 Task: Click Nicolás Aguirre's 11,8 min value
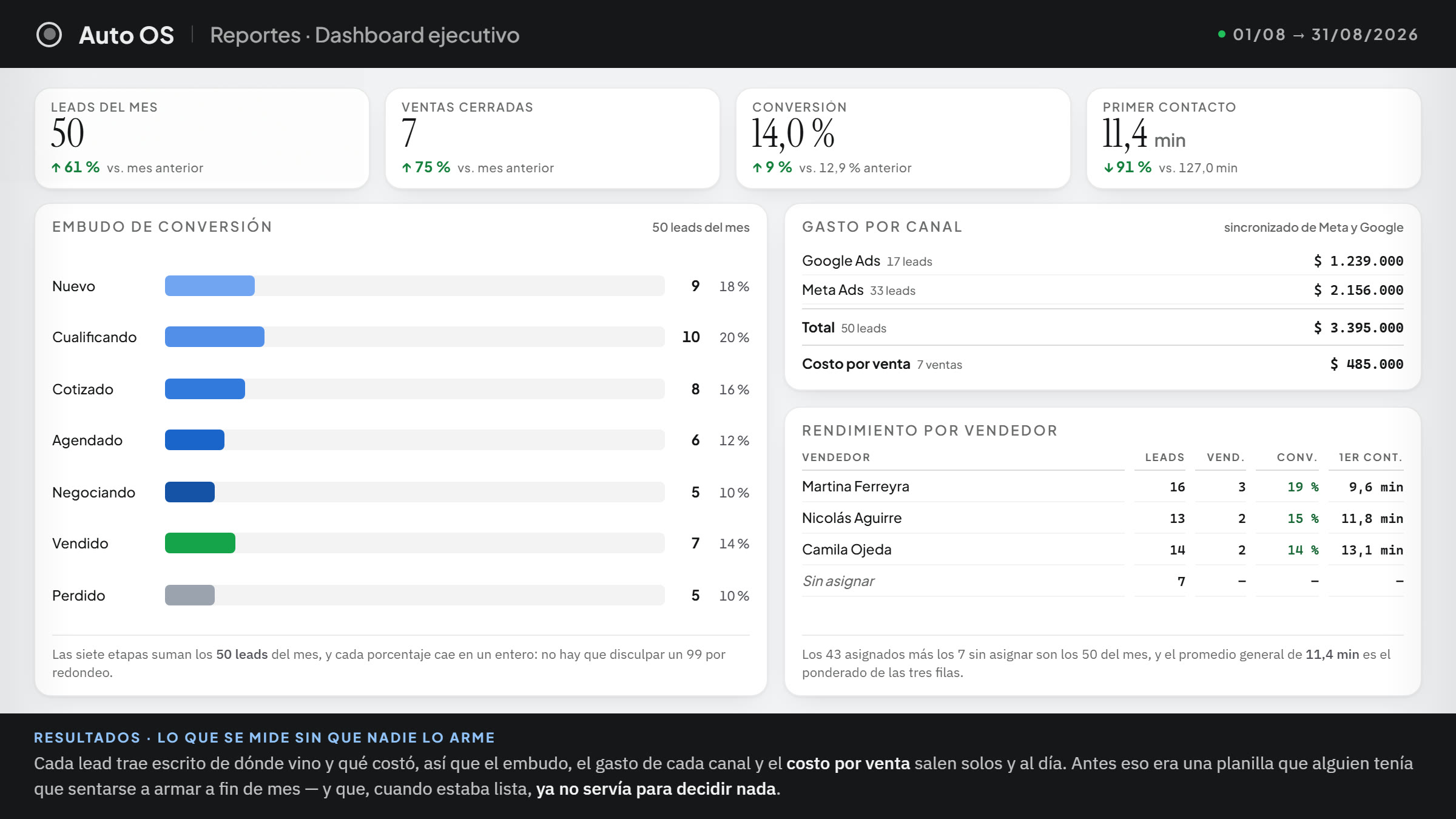[x=1372, y=519]
